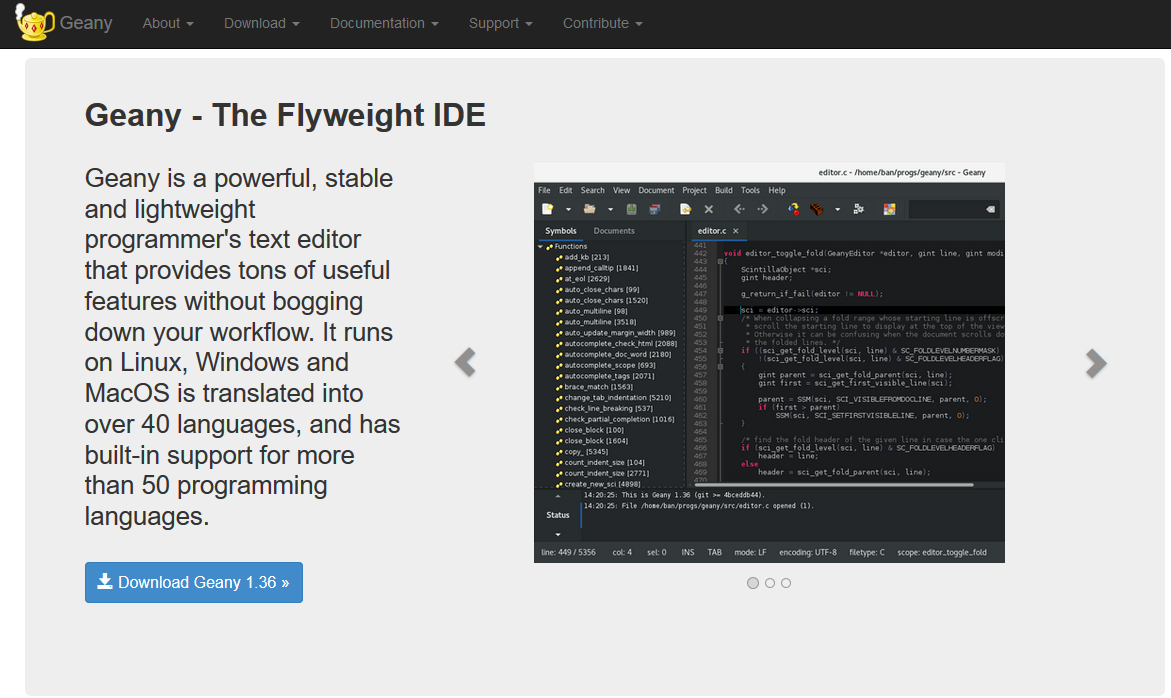
Task: Expand the New file dropdown arrow
Action: tap(568, 209)
